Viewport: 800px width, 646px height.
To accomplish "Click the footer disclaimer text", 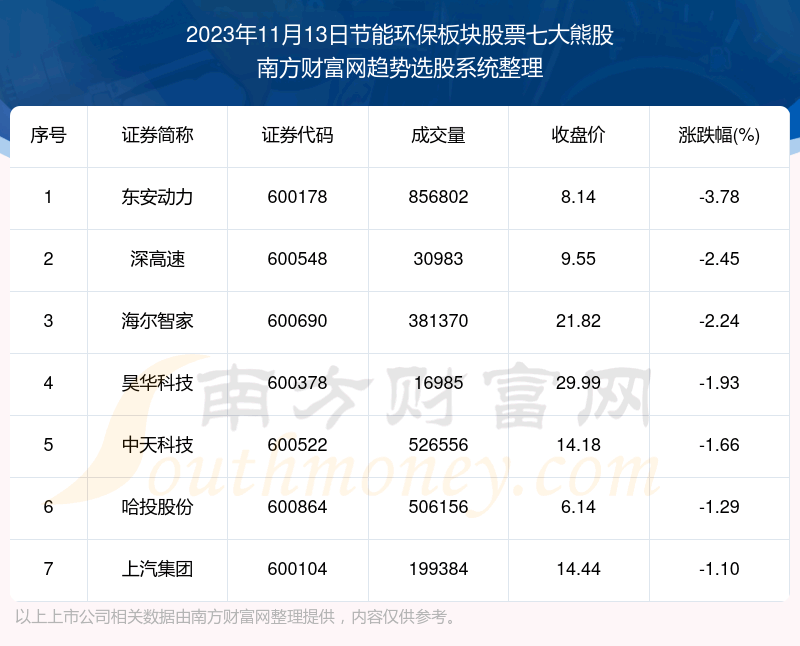I will click(x=235, y=617).
